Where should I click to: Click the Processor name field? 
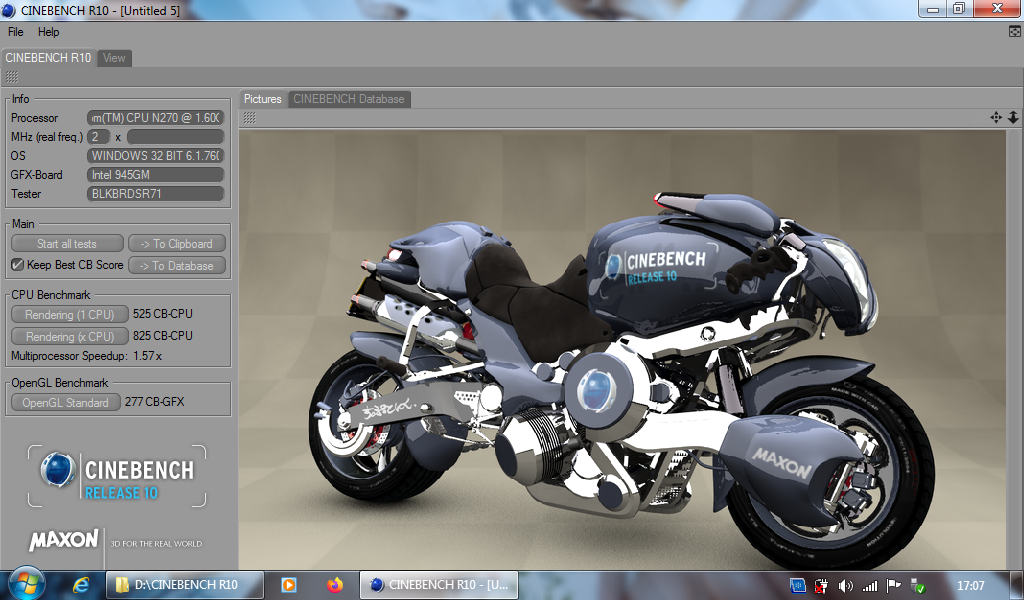point(155,118)
